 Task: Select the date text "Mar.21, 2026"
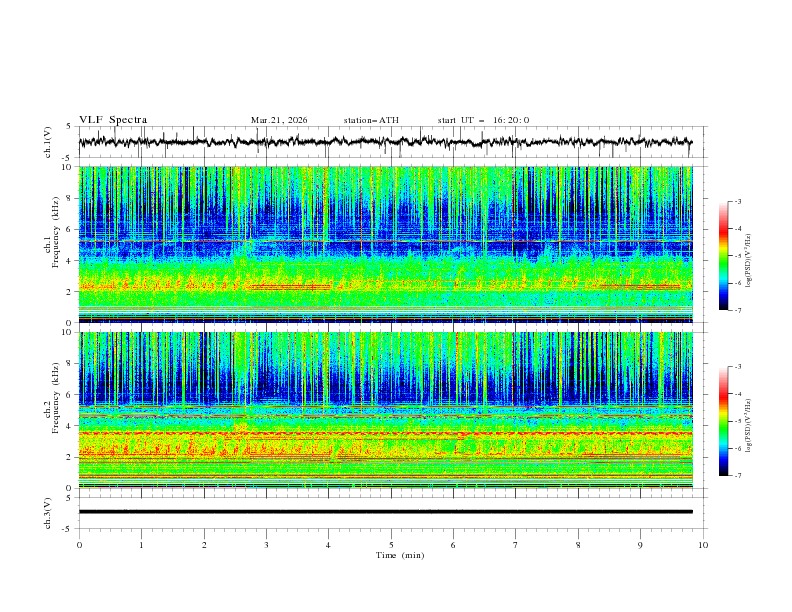click(x=279, y=120)
